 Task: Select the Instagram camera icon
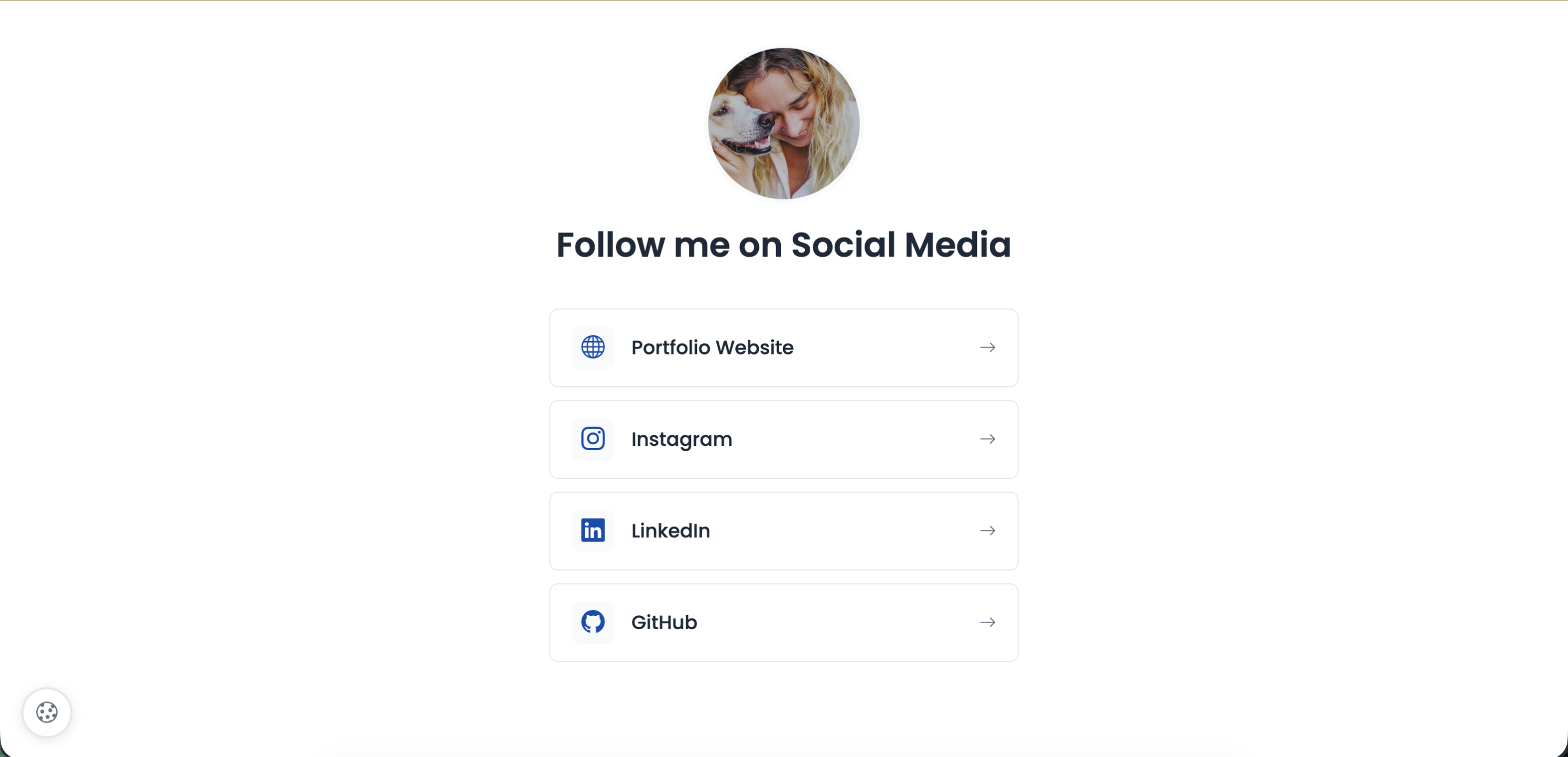pos(592,438)
